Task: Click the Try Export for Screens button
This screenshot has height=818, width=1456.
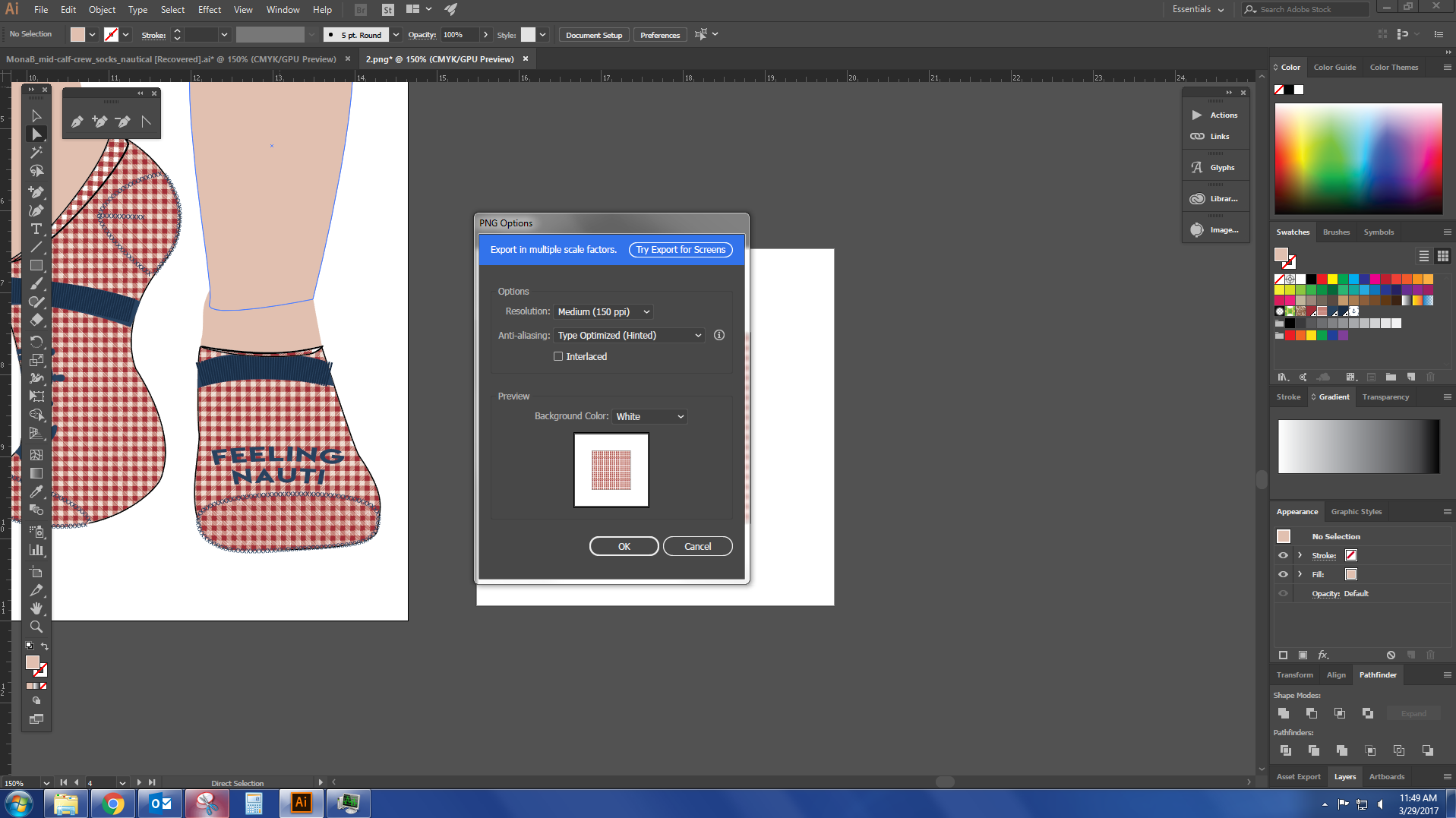Action: click(680, 249)
